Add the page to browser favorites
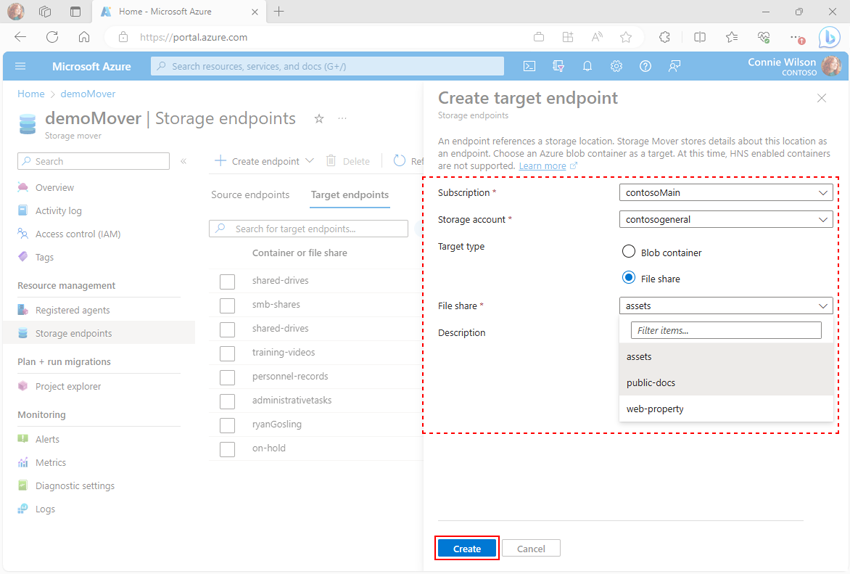The width and height of the screenshot is (850, 574). click(626, 37)
